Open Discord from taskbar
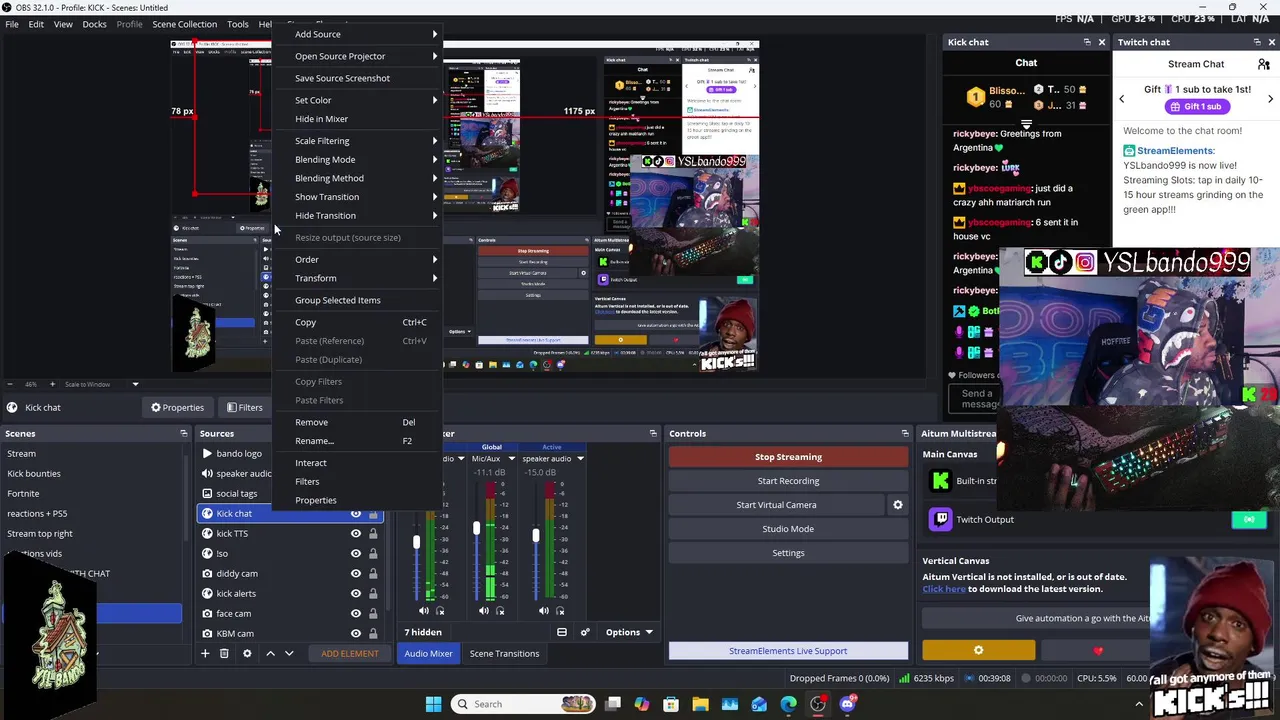This screenshot has width=1280, height=720. coord(848,704)
